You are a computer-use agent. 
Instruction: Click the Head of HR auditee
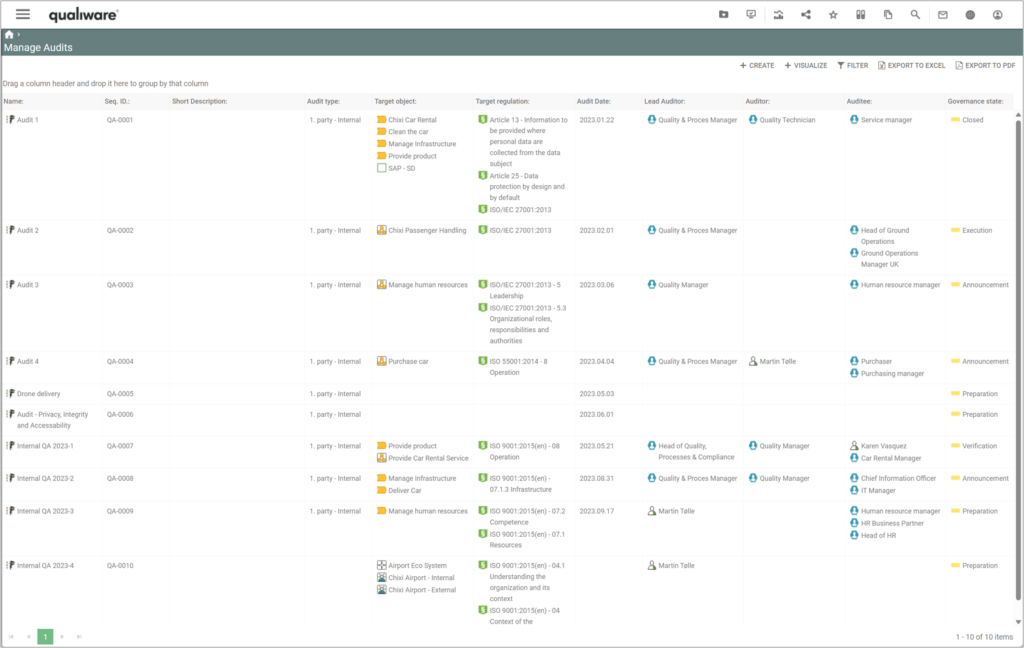878,535
